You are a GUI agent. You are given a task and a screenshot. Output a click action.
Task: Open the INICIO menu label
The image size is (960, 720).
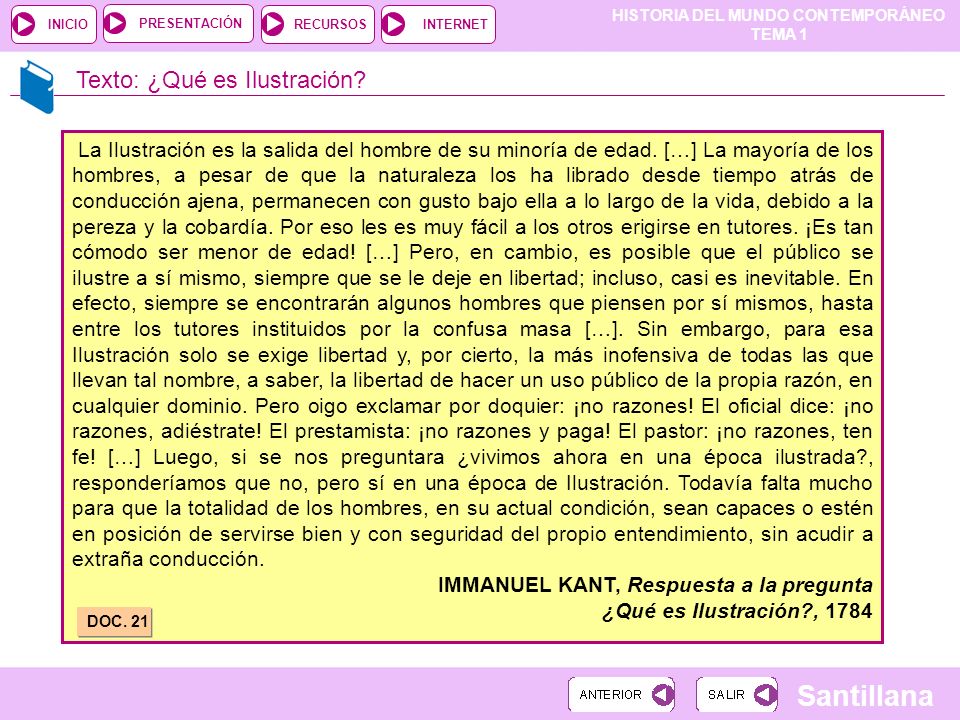point(68,24)
